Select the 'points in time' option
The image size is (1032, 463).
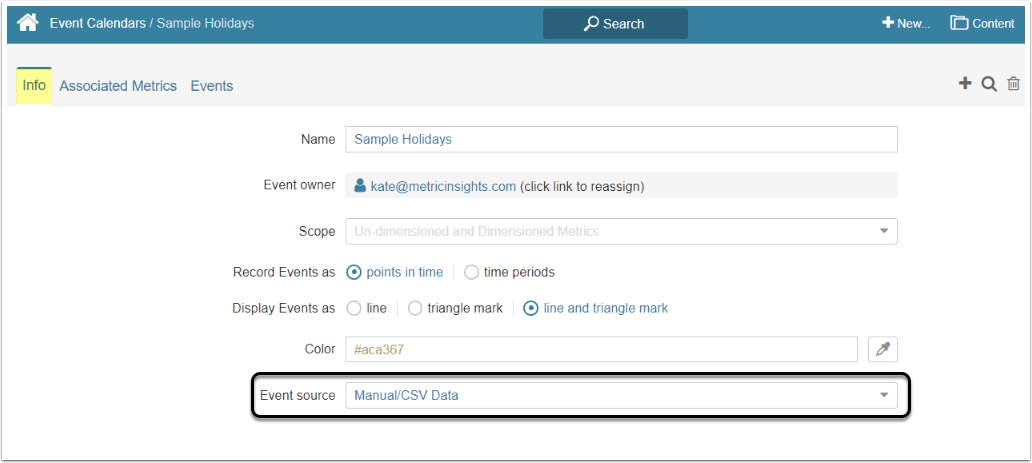pyautogui.click(x=354, y=272)
